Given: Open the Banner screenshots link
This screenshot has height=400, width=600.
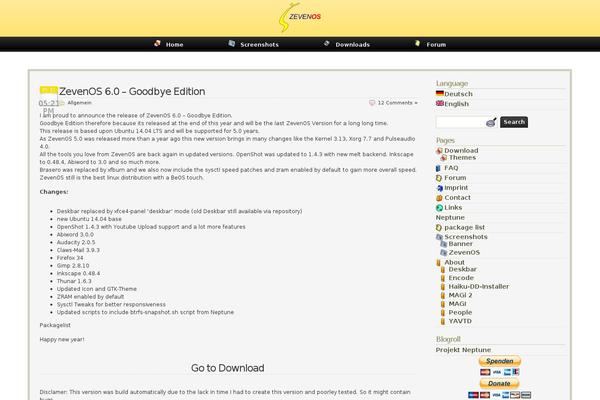Looking at the screenshot, I should tap(461, 244).
